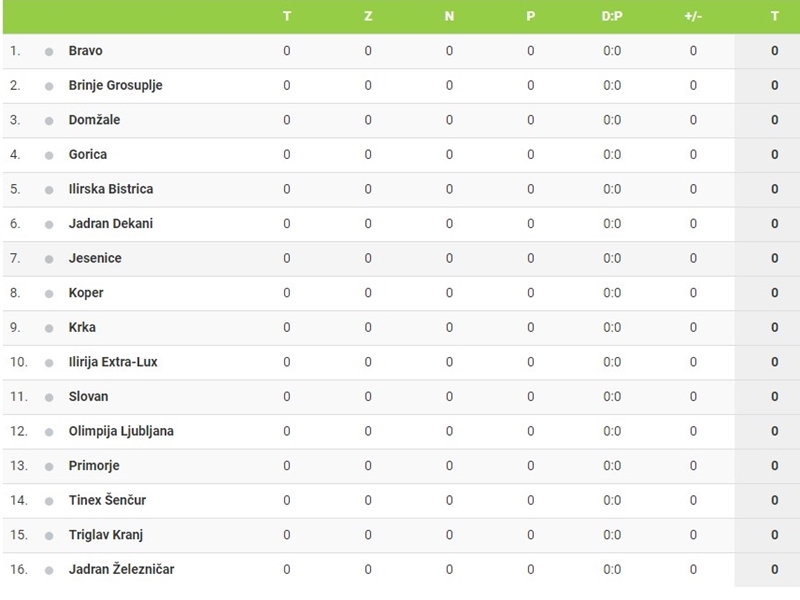The image size is (800, 600).
Task: Open the Slovan team page
Action: 88,396
